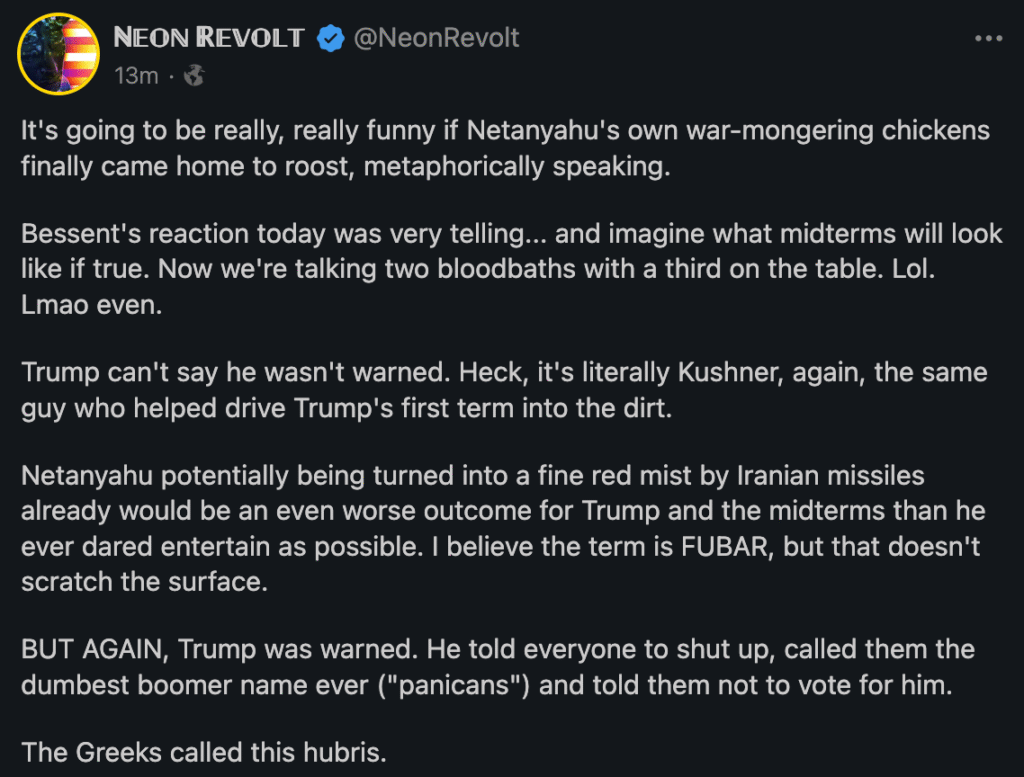This screenshot has height=777, width=1024.
Task: Open Neon Revolt's profile picture
Action: click(x=58, y=54)
